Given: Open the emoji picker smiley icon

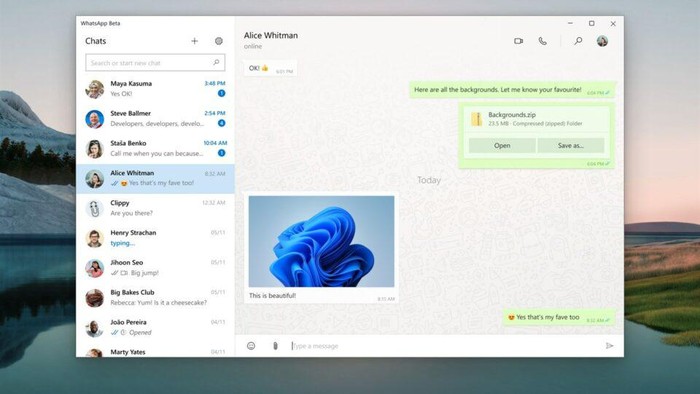Looking at the screenshot, I should point(251,346).
